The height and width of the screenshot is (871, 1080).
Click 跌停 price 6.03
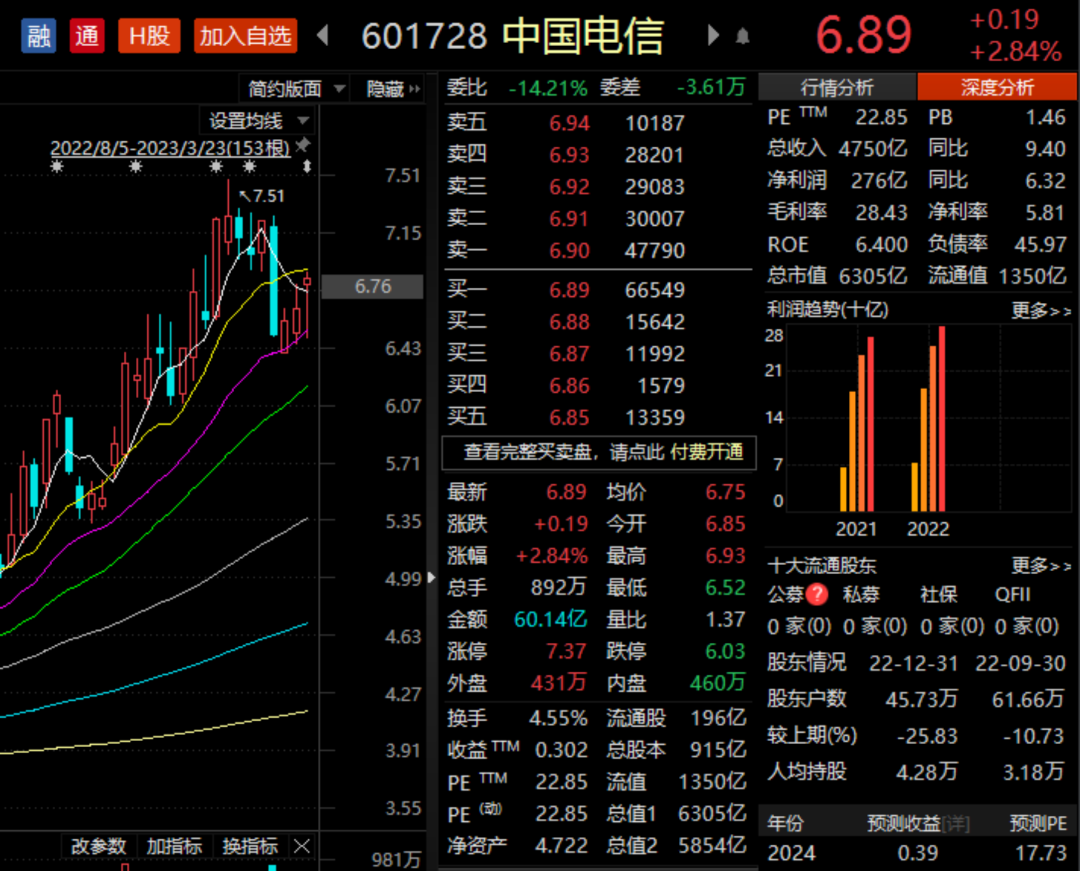coord(725,651)
